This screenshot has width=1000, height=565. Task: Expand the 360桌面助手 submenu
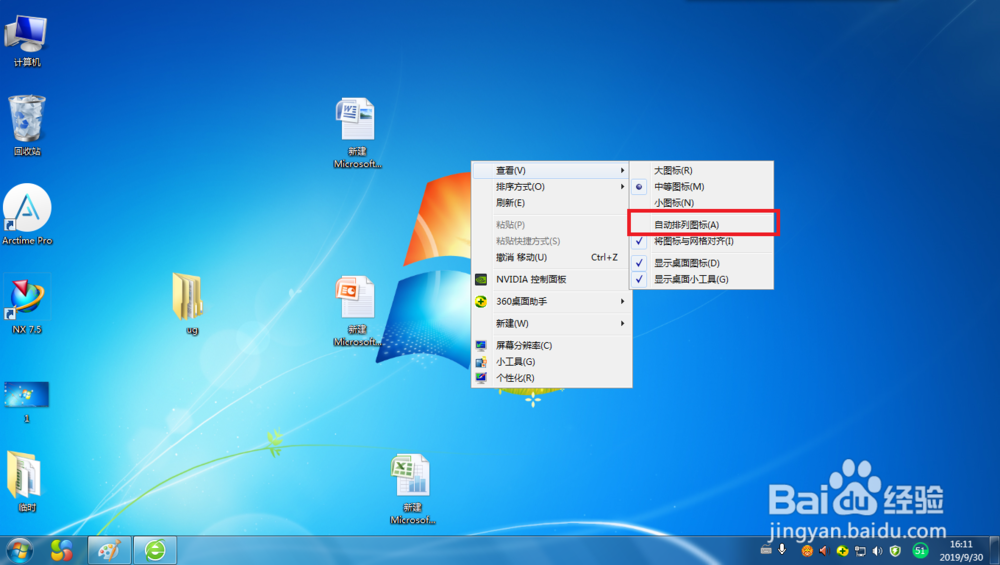(552, 301)
